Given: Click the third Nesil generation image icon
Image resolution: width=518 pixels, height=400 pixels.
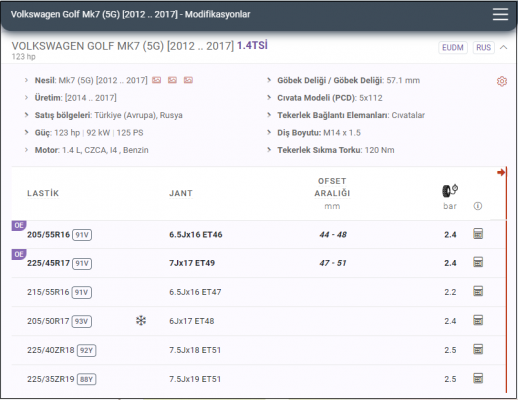Looking at the screenshot, I should (188, 80).
